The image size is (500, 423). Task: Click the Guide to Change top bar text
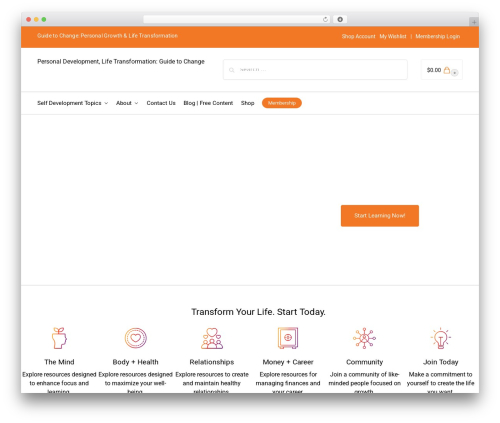(x=107, y=36)
